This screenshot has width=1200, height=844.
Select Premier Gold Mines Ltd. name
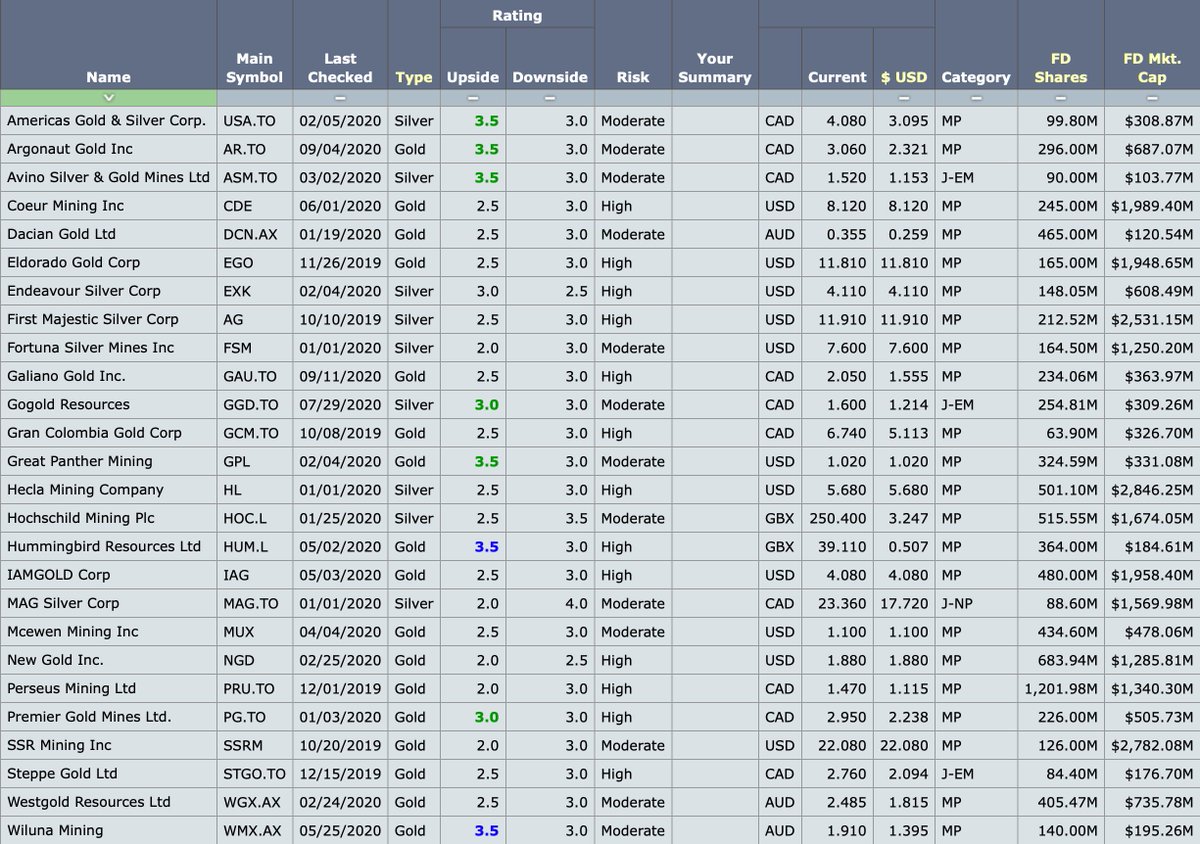(x=89, y=717)
